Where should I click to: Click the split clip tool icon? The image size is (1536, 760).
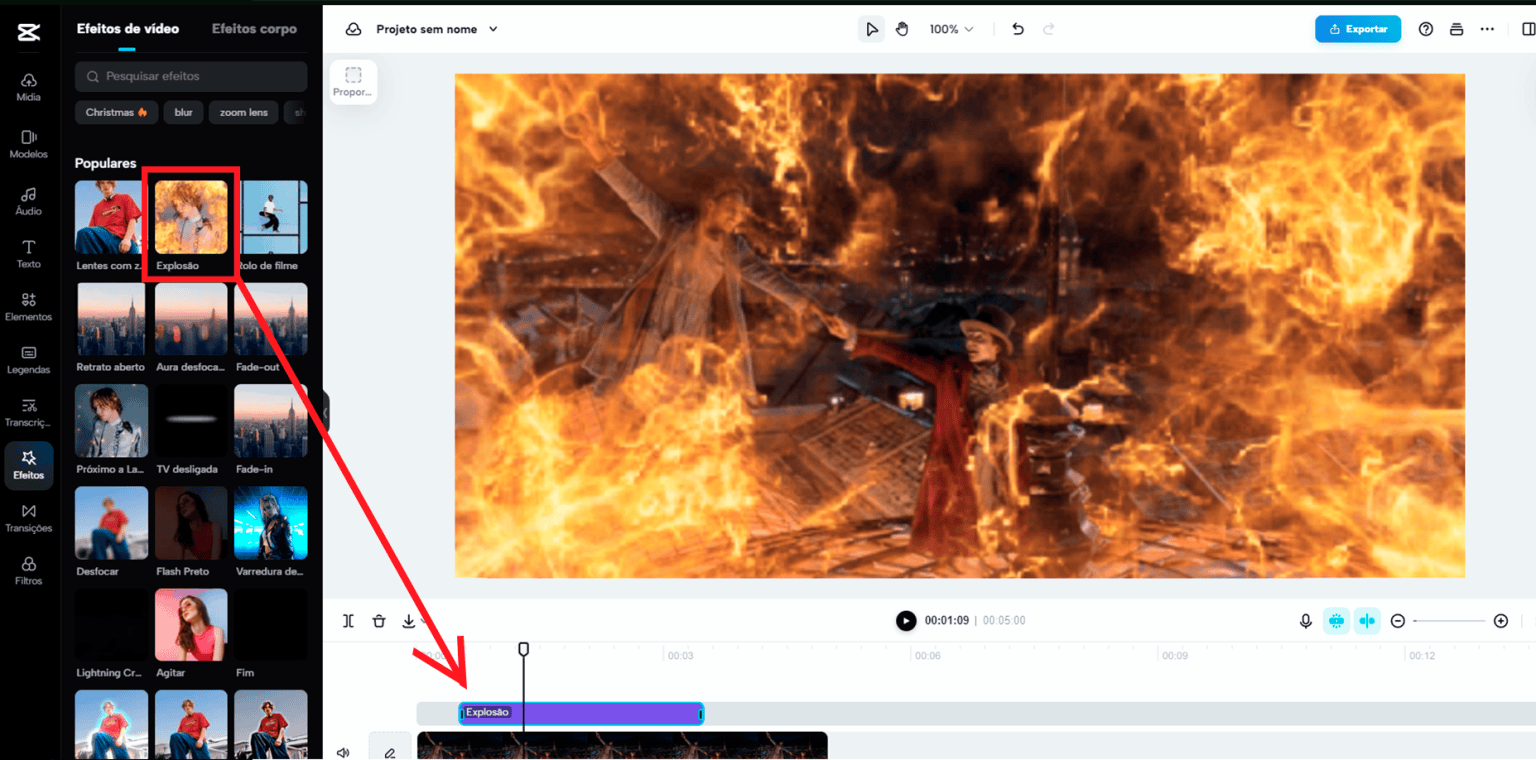(x=348, y=621)
